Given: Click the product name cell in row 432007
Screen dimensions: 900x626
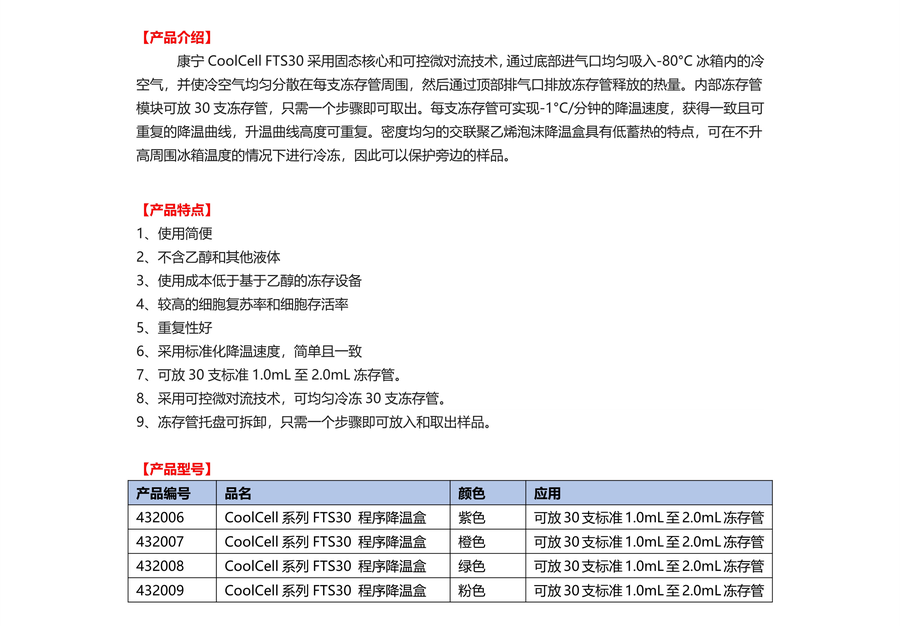Looking at the screenshot, I should click(333, 542).
